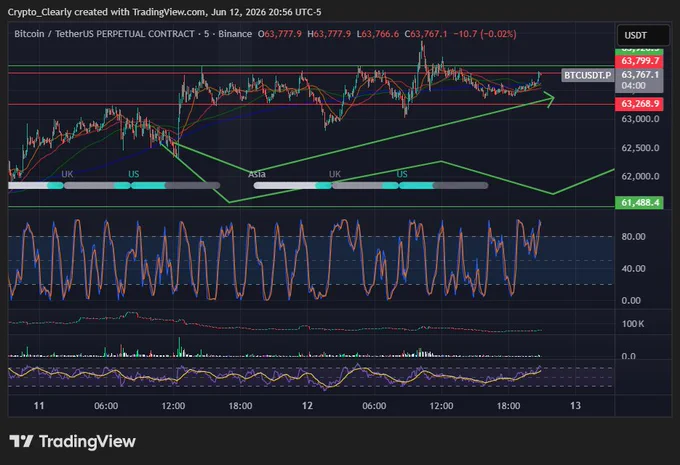Select the green 61,488.4 price line label
The height and width of the screenshot is (465, 680).
[x=639, y=203]
